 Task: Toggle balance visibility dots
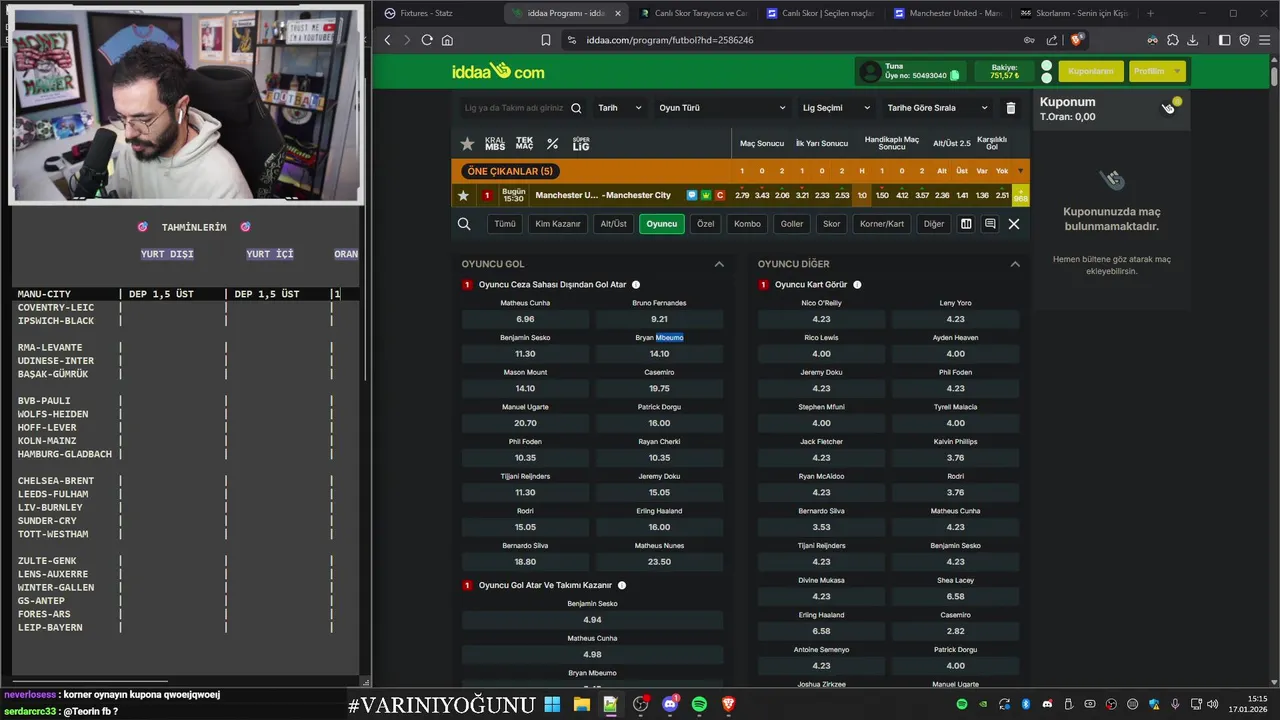[1046, 72]
